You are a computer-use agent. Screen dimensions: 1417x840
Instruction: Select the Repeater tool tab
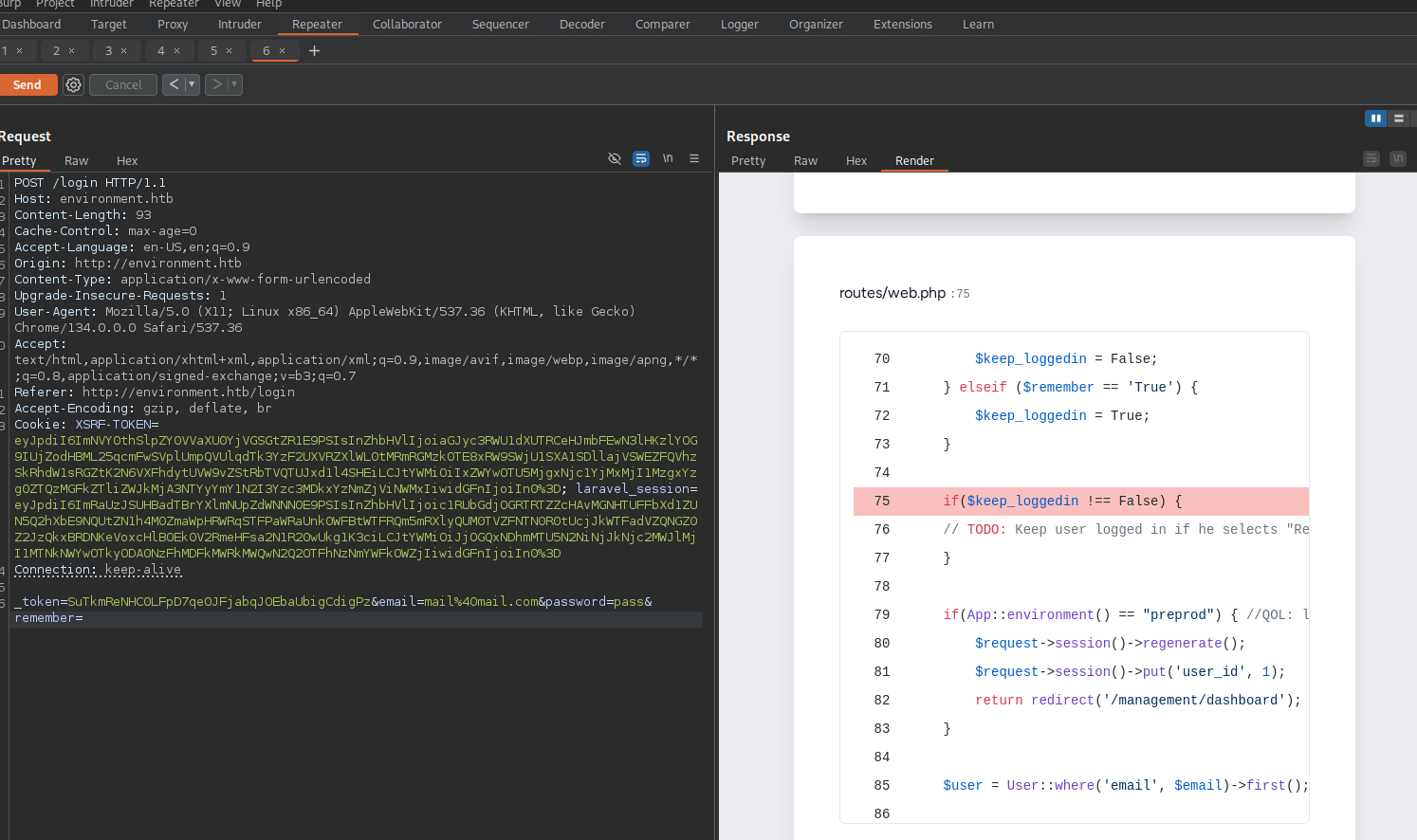317,25
